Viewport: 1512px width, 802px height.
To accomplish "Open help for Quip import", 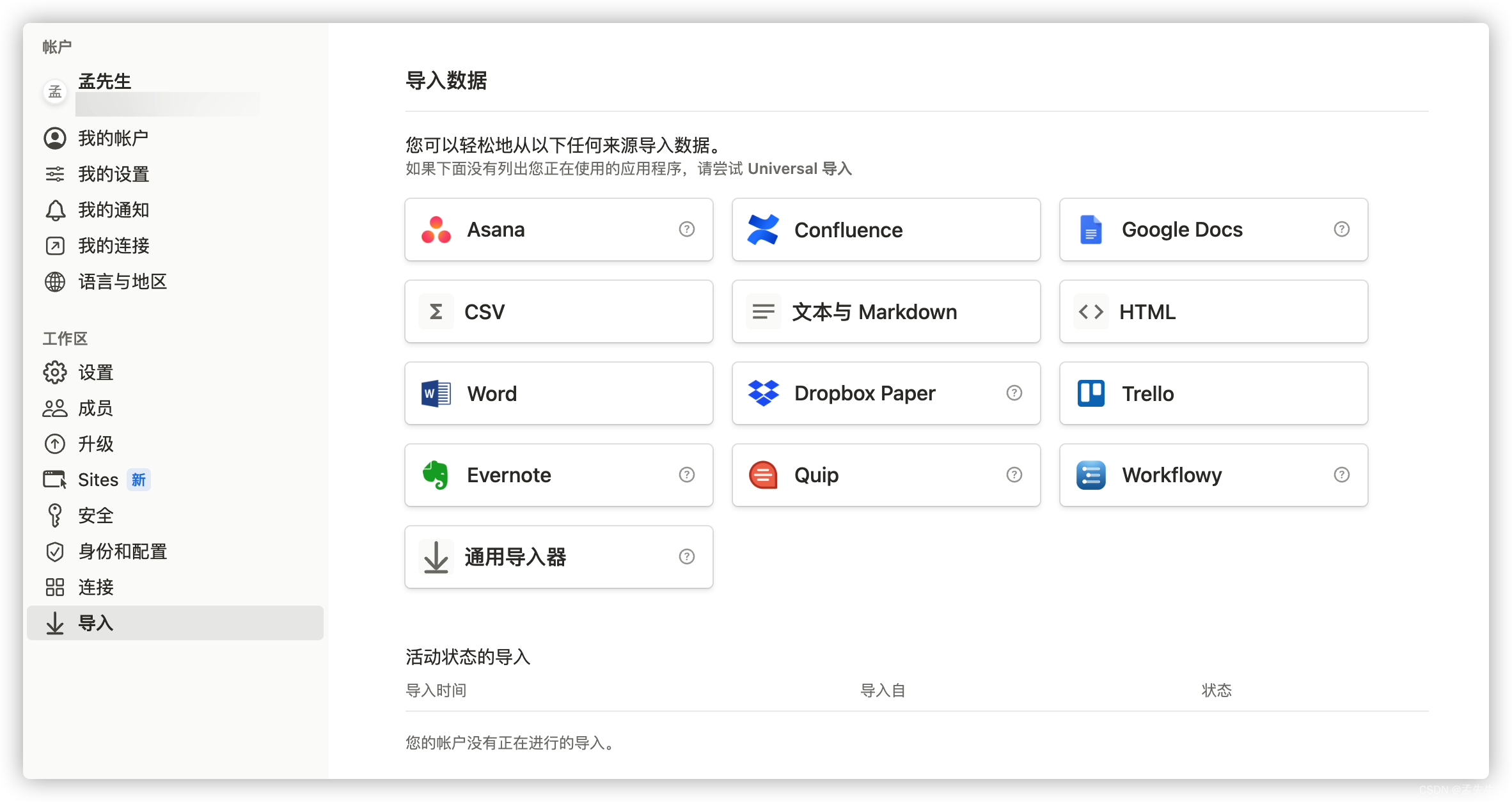I will pos(1014,475).
